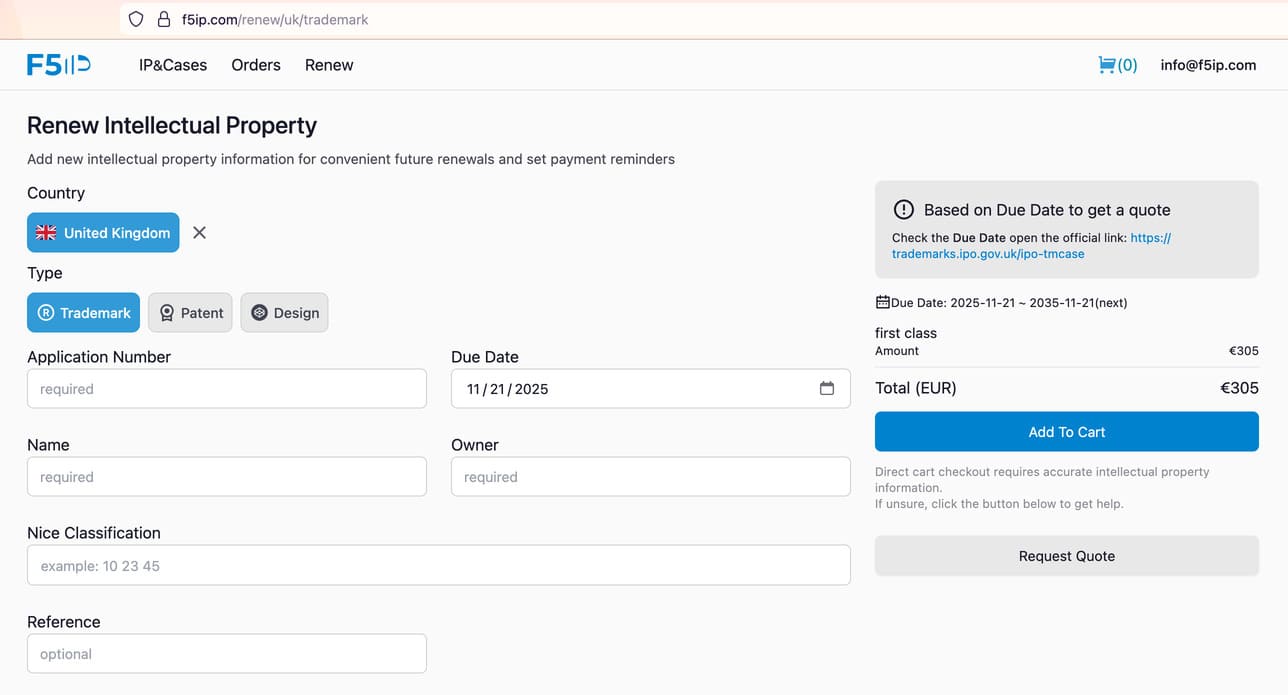The width and height of the screenshot is (1288, 695).
Task: Open the Renew nav item
Action: coord(329,65)
